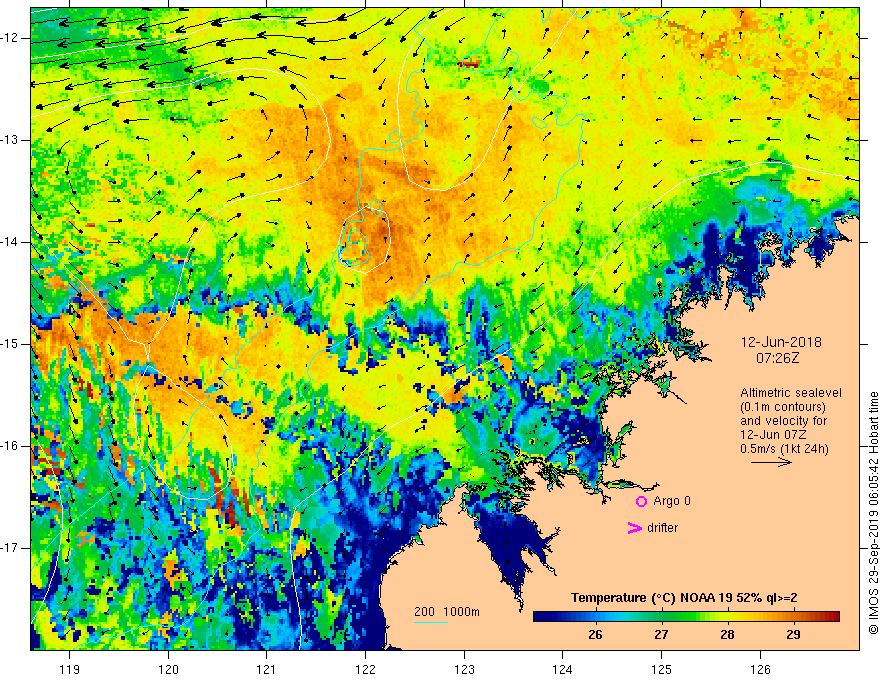This screenshot has width=880, height=680.
Task: Click the color bar value 29
Action: [792, 635]
